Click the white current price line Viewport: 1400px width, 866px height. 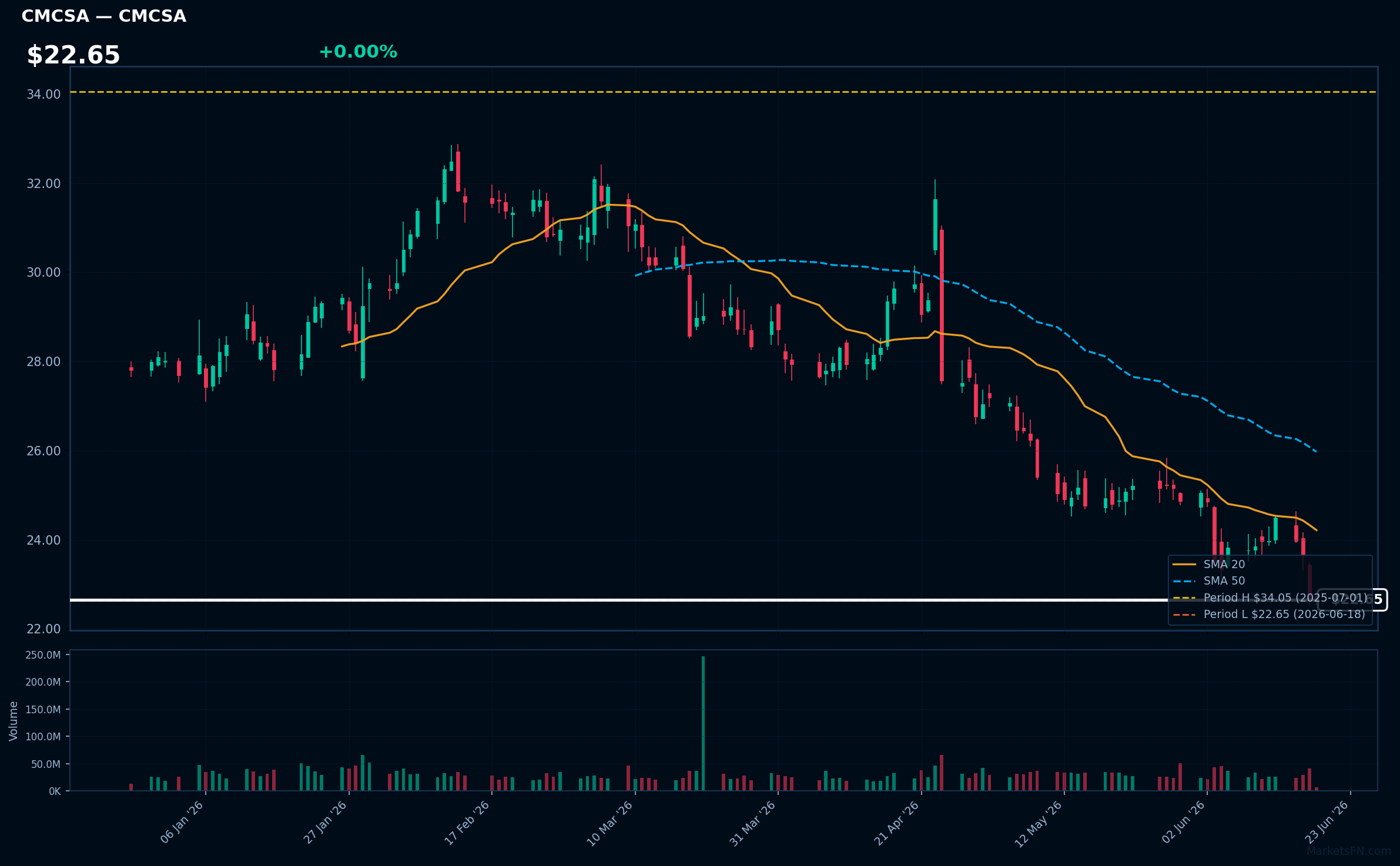tap(694, 600)
